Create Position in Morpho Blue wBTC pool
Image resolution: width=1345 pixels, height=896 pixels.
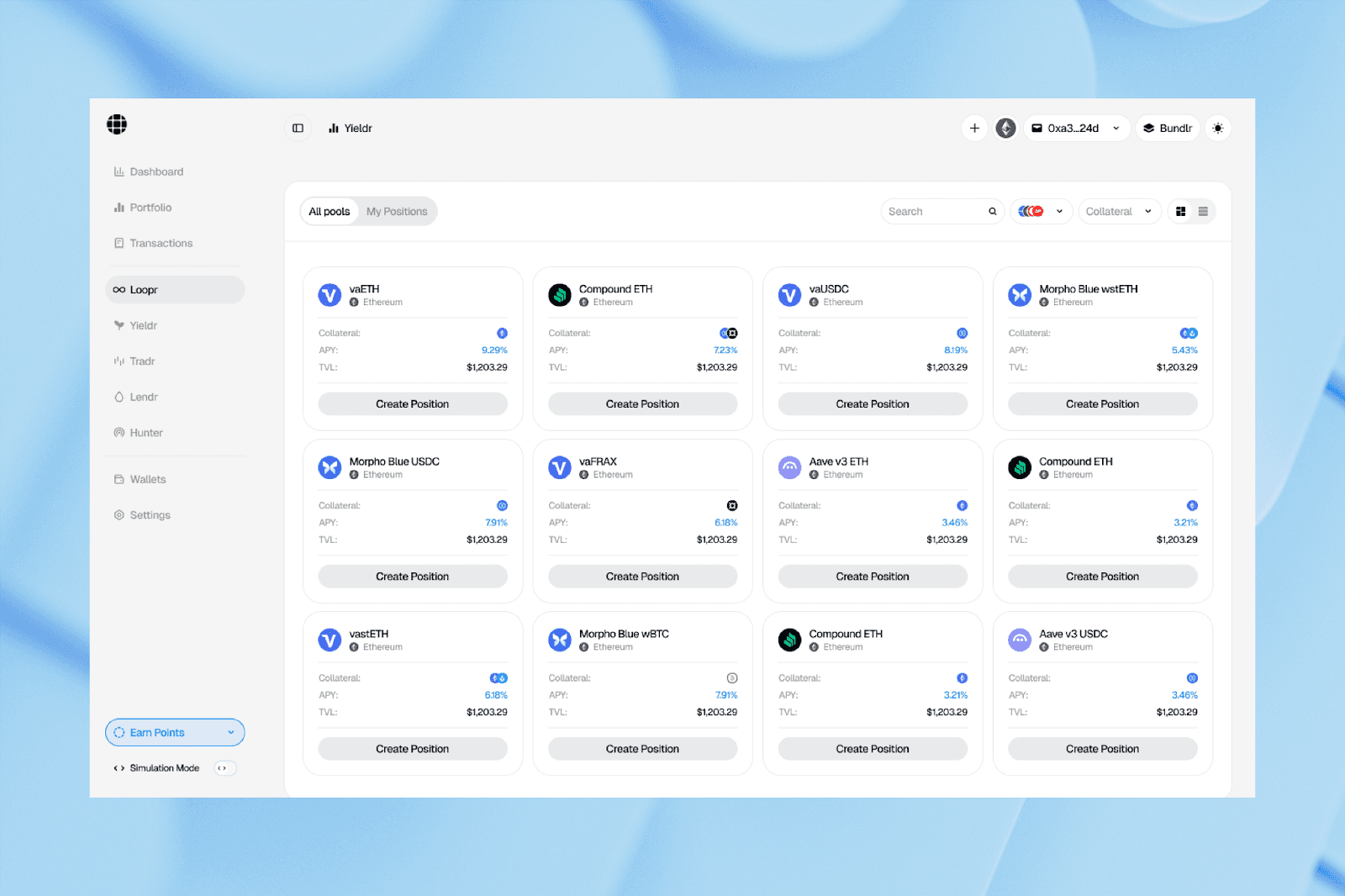click(x=643, y=749)
